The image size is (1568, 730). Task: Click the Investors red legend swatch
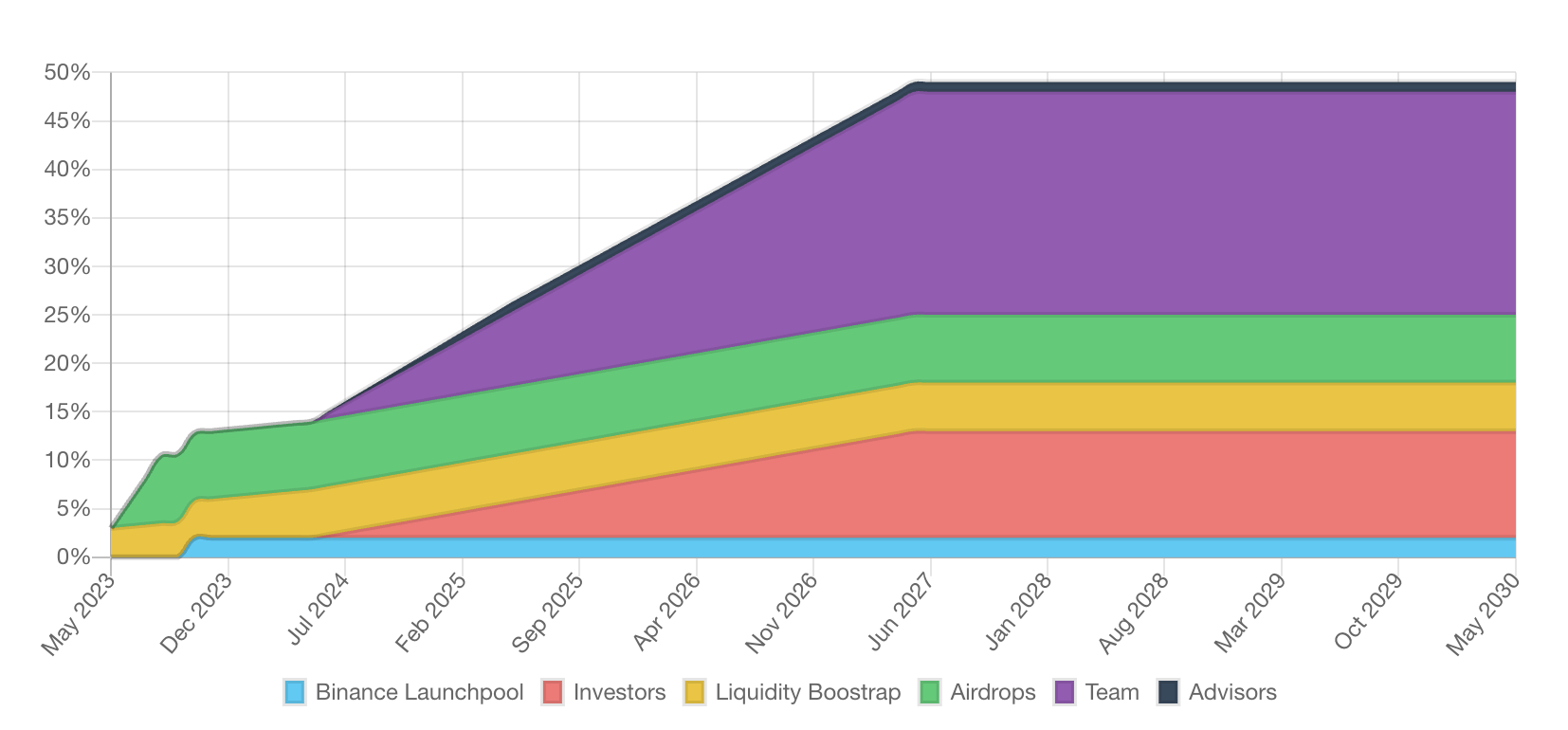[x=553, y=692]
